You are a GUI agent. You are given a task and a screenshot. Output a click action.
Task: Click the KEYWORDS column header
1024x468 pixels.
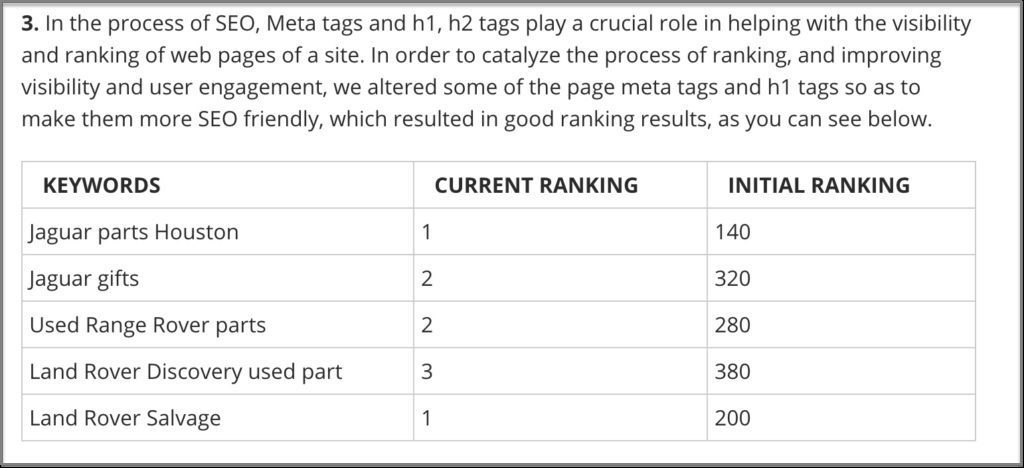coord(101,185)
